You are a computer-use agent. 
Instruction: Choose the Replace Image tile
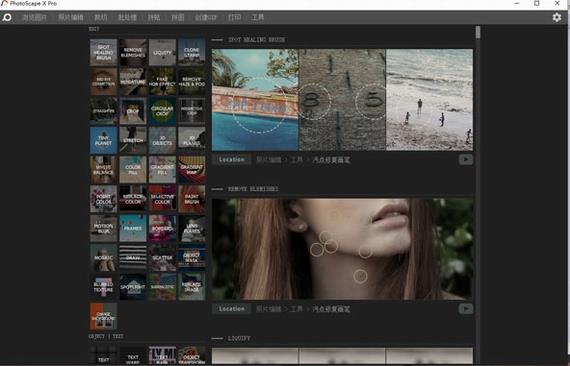tap(192, 287)
